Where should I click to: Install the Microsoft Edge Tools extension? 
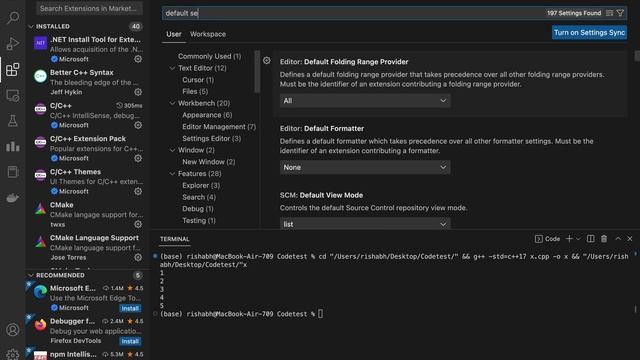coord(130,308)
